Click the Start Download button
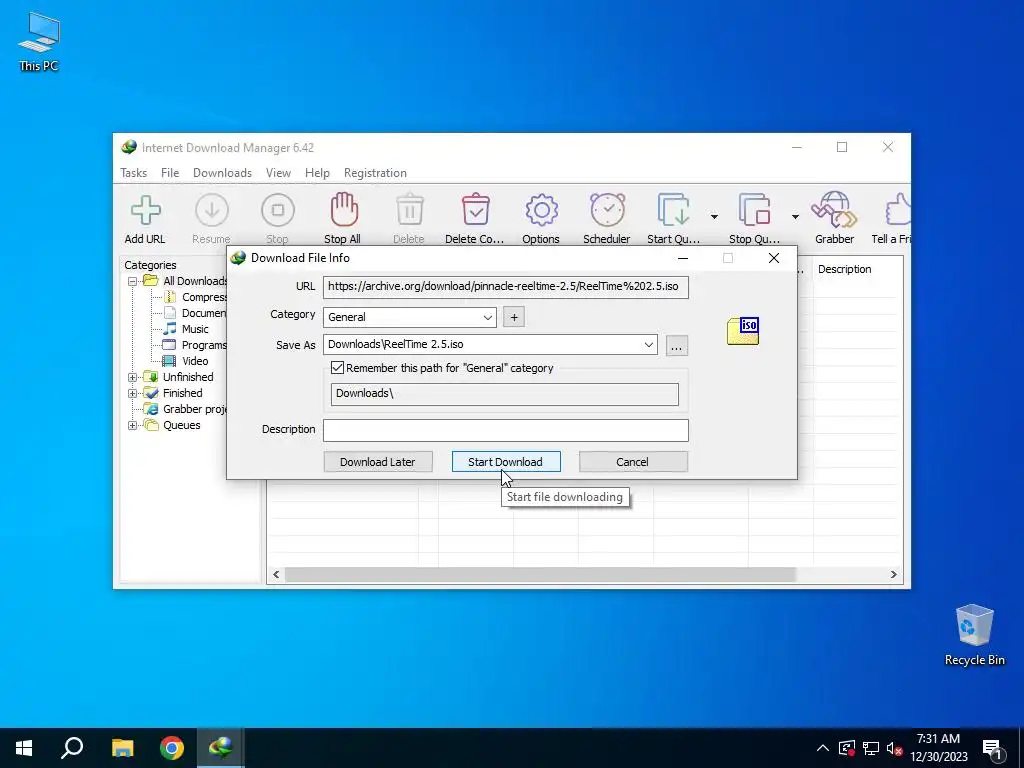The width and height of the screenshot is (1024, 768). click(505, 462)
